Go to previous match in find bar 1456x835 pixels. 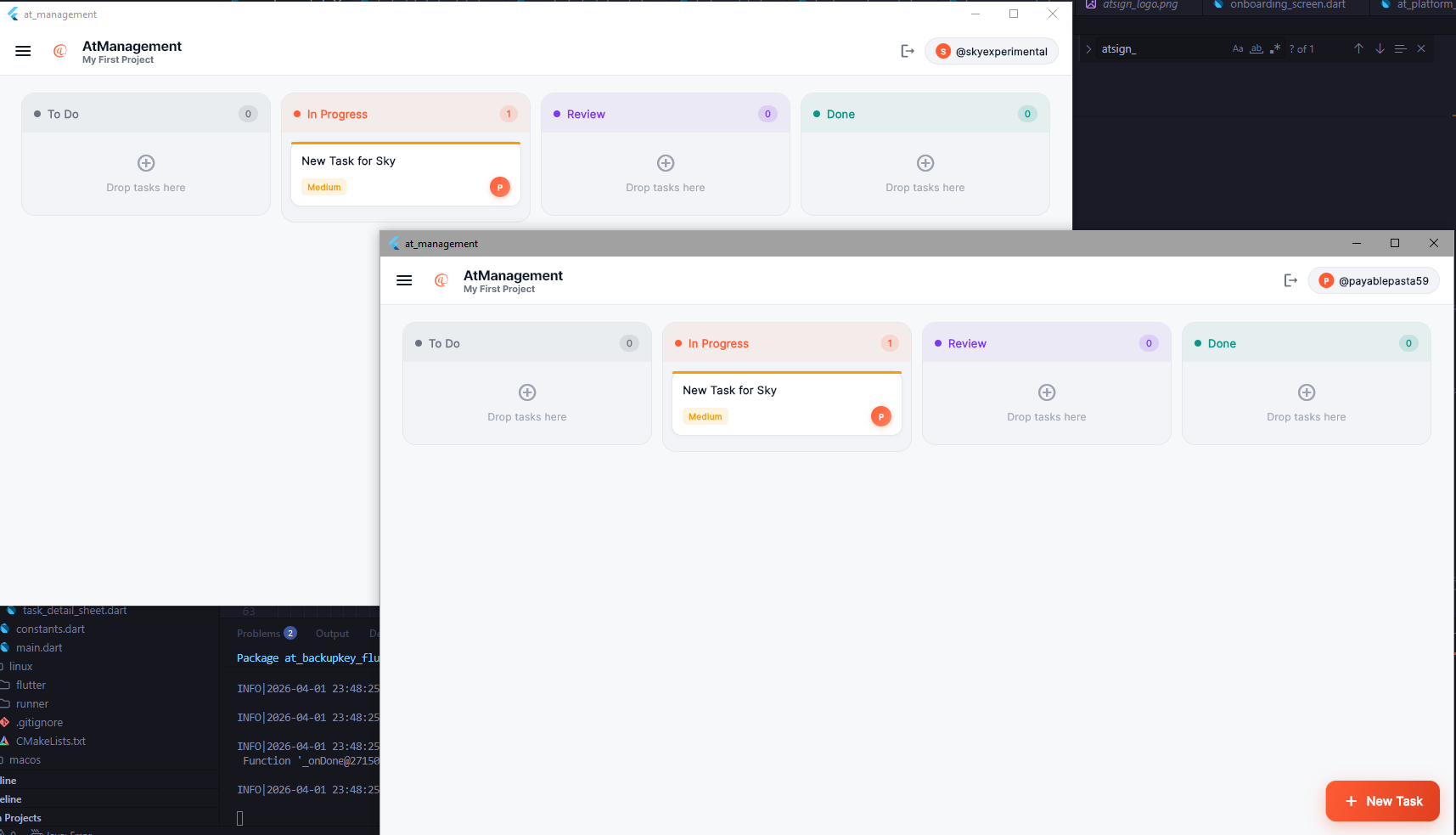pyautogui.click(x=1358, y=48)
